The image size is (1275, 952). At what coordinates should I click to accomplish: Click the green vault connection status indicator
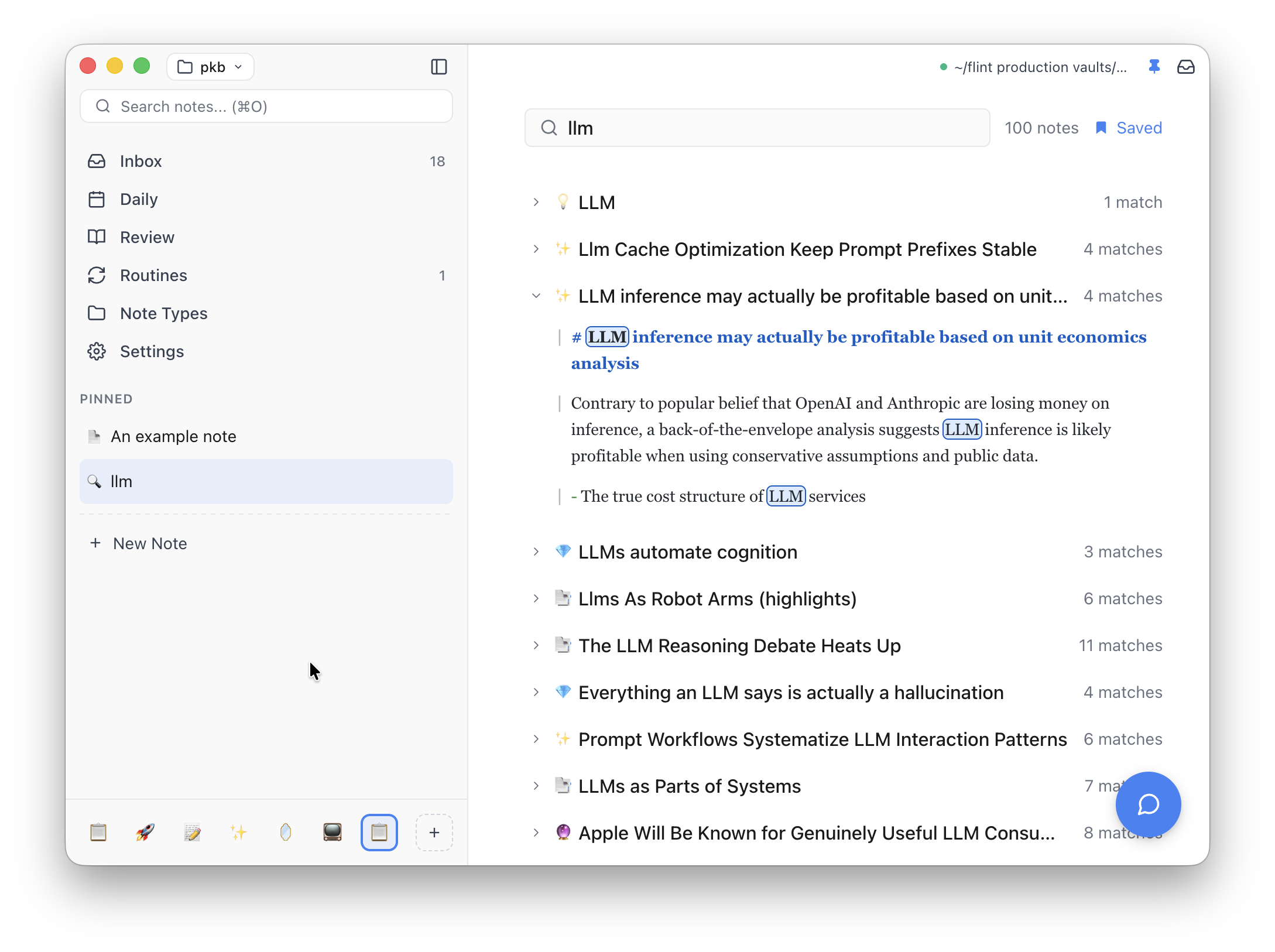point(943,67)
